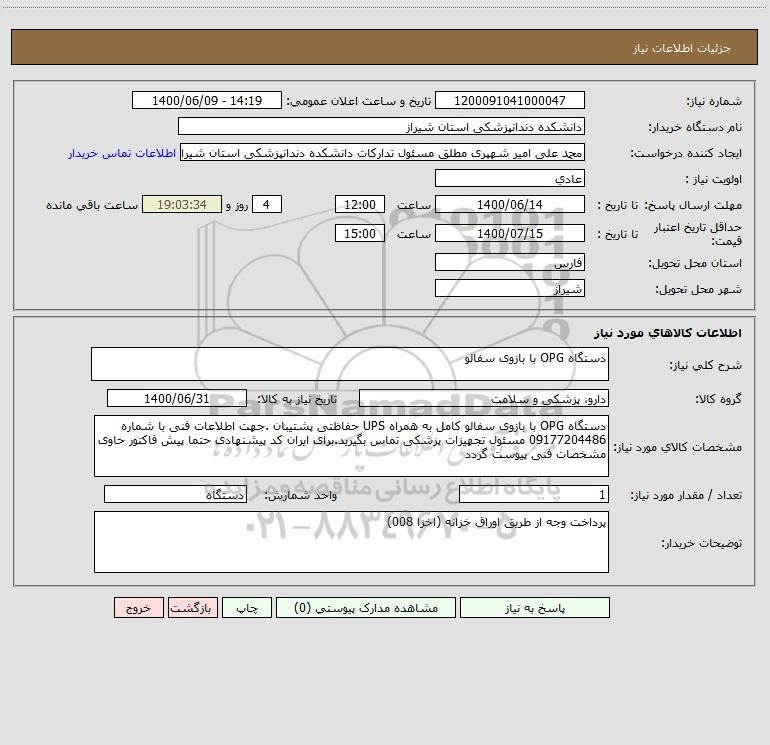Click label تاریخ و ساعت اعلان عمومی:
The height and width of the screenshot is (745, 770).
pos(359,101)
